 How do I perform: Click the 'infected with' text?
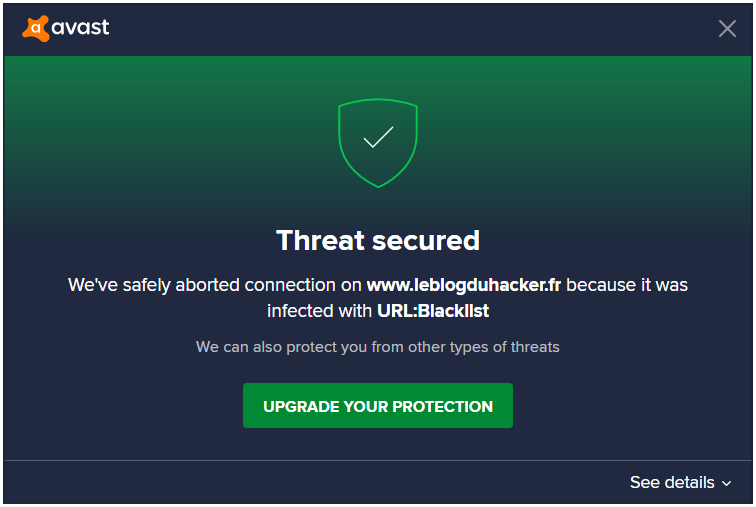pos(319,311)
